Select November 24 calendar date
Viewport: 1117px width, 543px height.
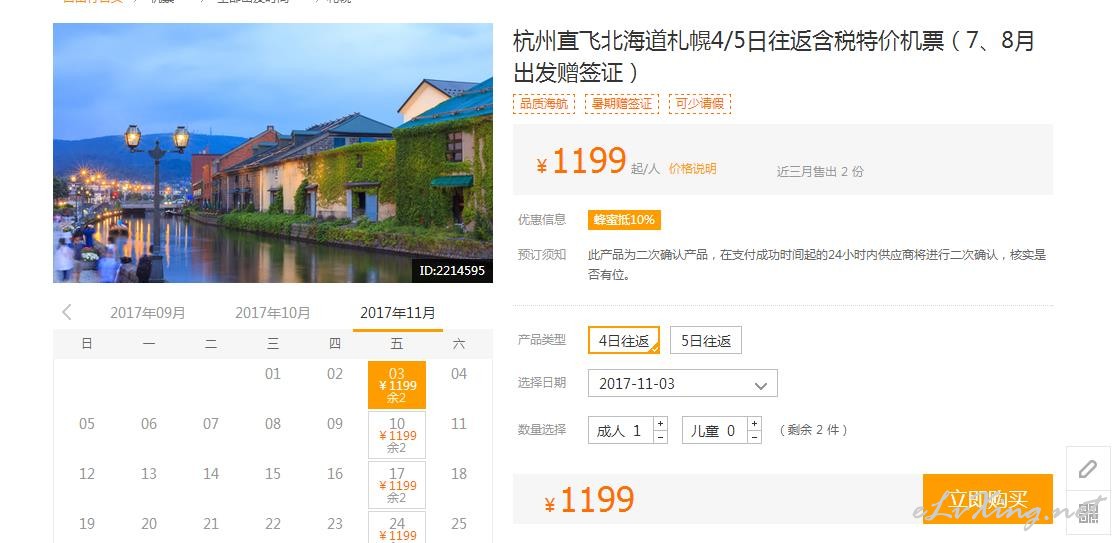tap(397, 527)
